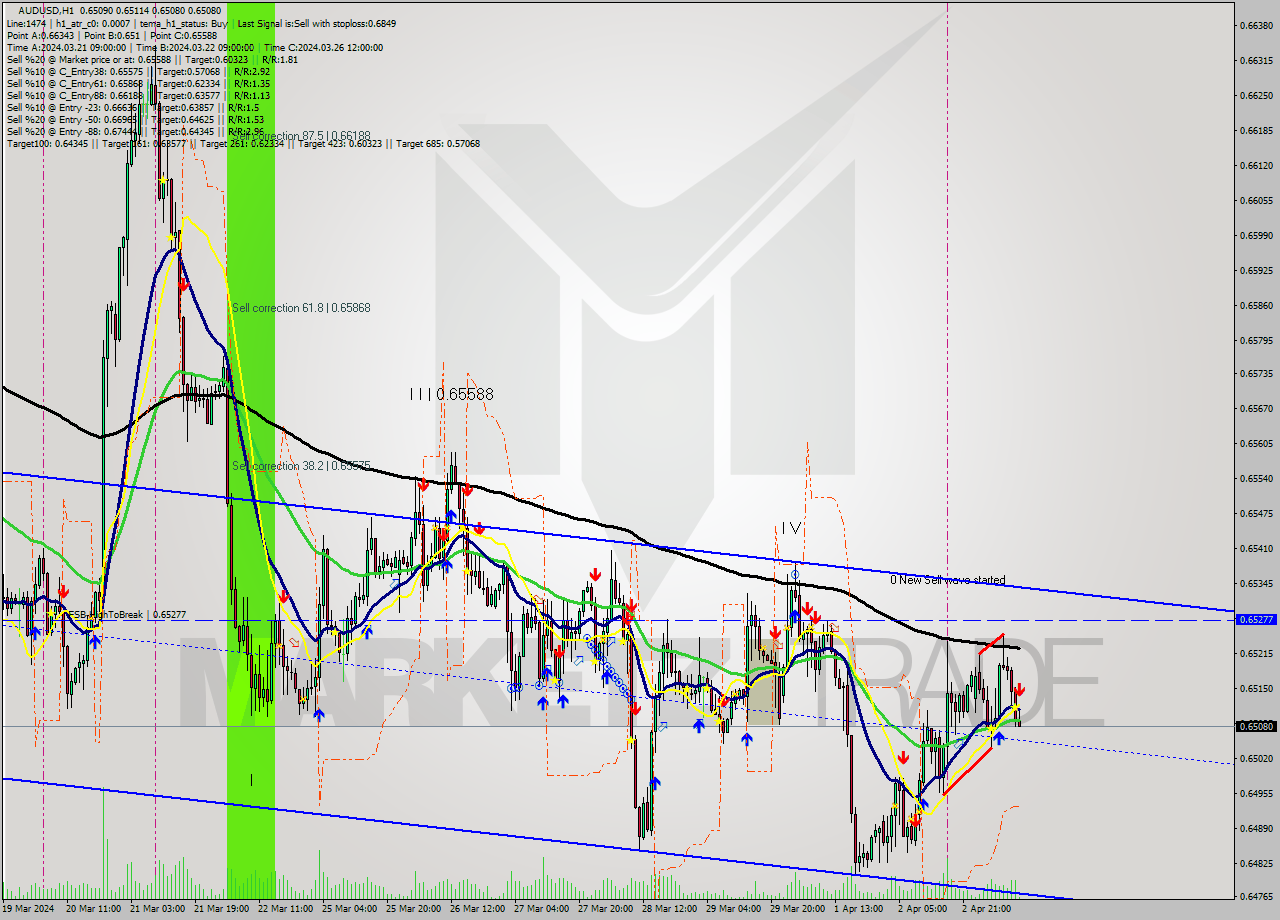Click the 0.64825 price axis label
Viewport: 1280px width, 920px height.
[x=1256, y=863]
